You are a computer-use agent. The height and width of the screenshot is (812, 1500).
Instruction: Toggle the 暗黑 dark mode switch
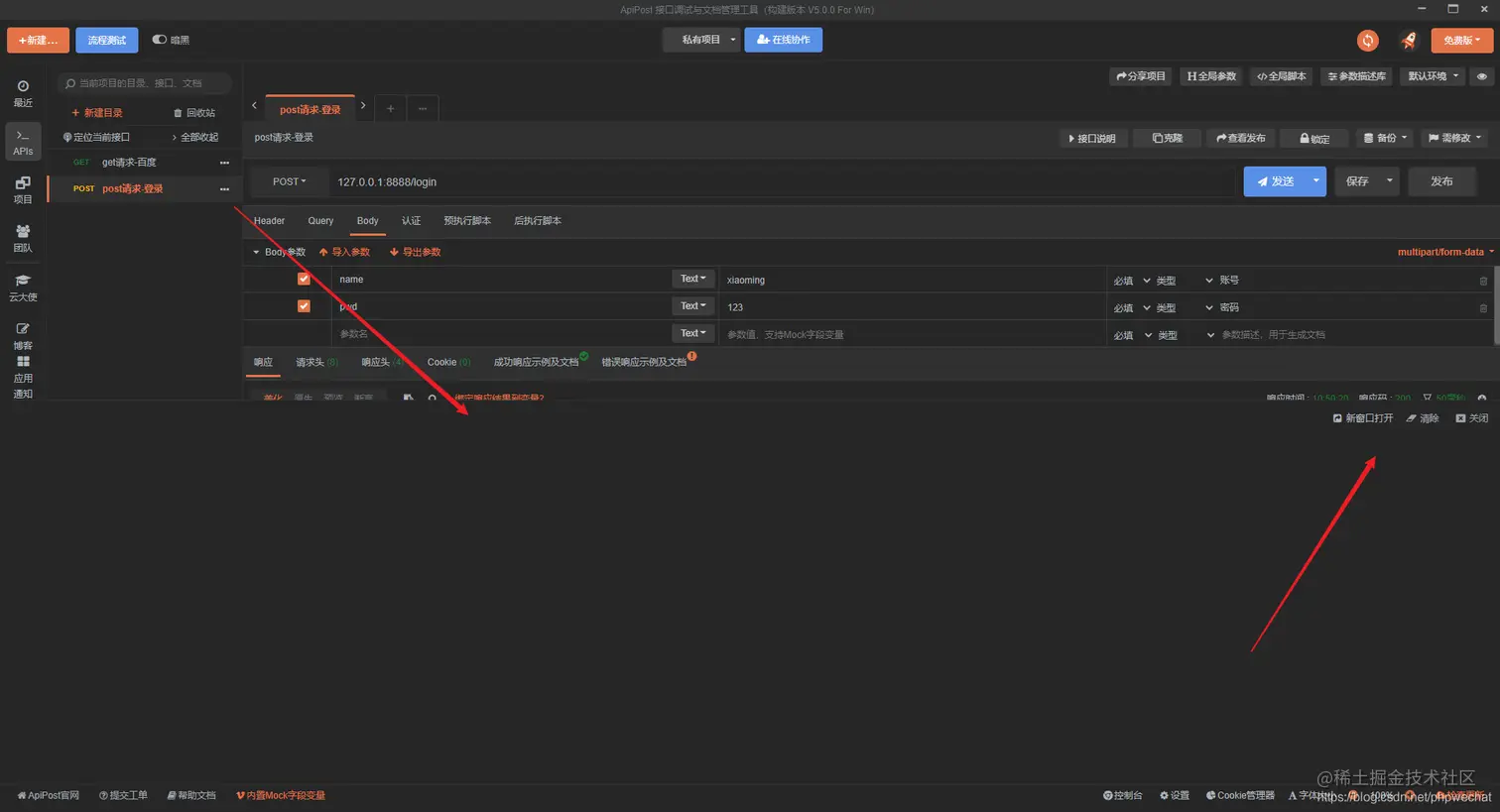click(159, 40)
